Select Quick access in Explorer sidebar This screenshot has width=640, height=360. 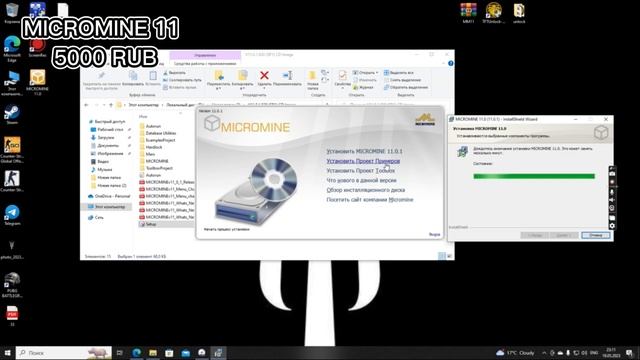tap(107, 122)
